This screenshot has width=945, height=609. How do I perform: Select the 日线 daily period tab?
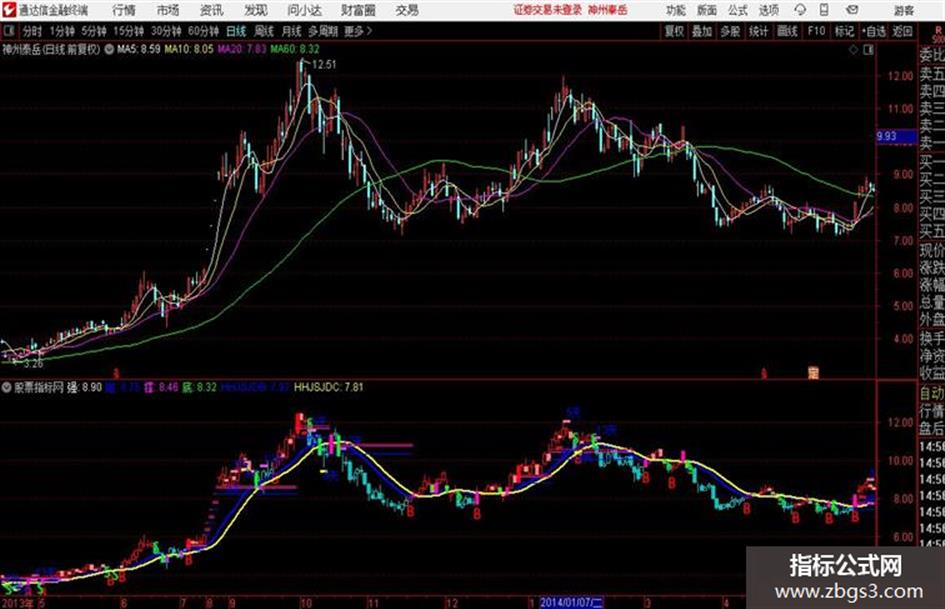click(236, 31)
